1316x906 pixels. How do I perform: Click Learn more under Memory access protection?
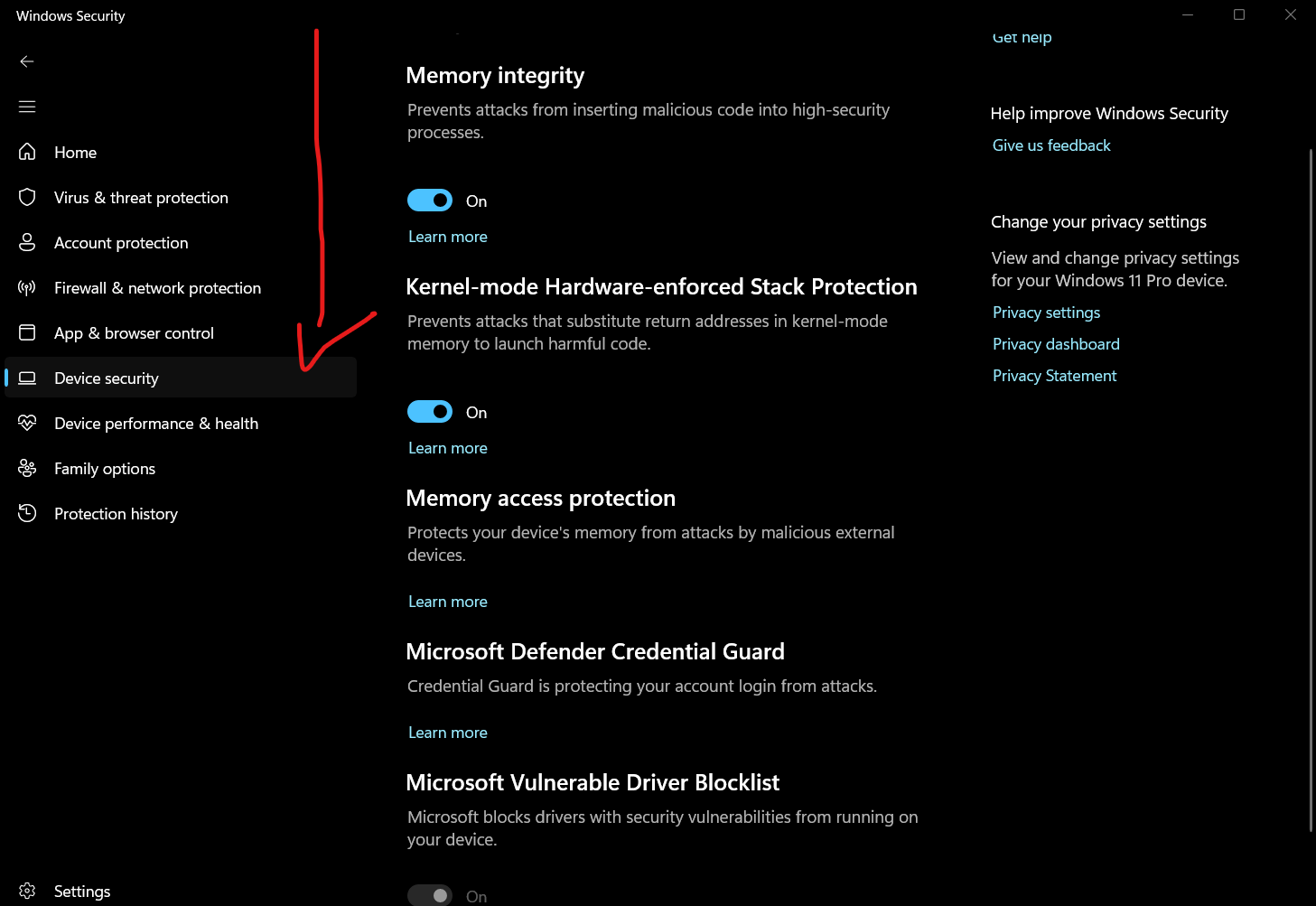(448, 602)
